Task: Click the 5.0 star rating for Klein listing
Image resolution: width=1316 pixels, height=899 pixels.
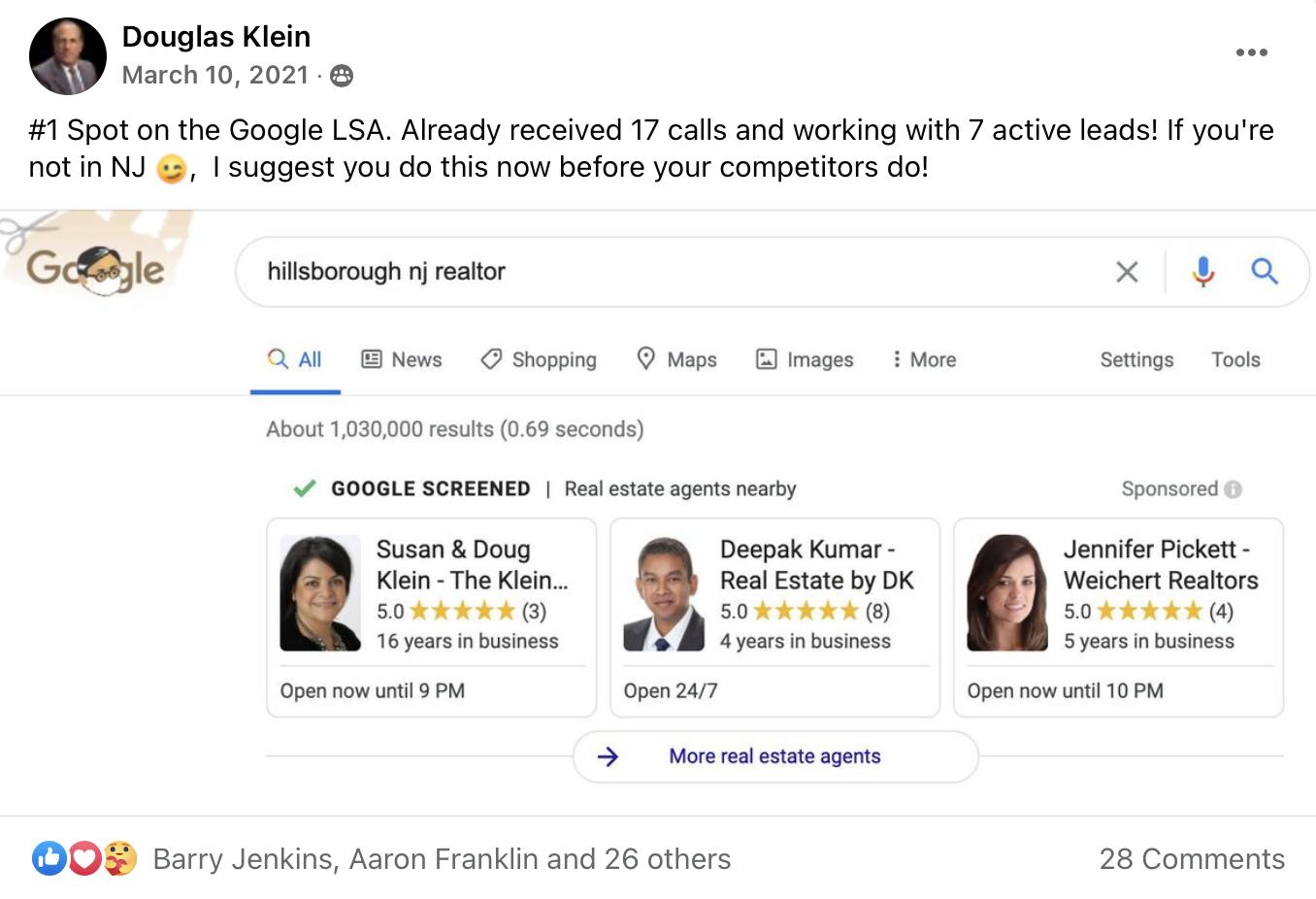Action: (462, 612)
